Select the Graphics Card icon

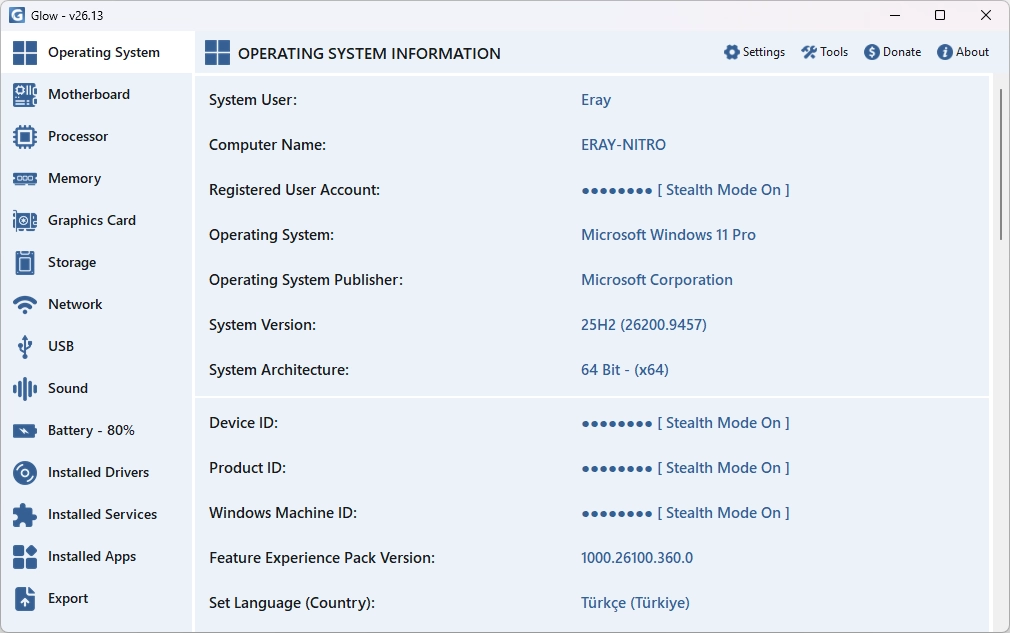(24, 221)
